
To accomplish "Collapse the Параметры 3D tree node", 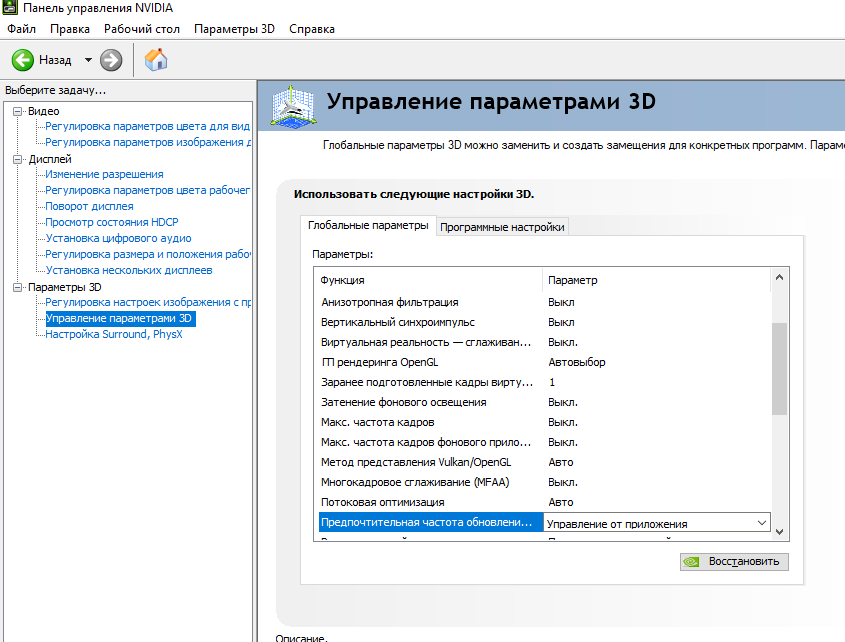I will 18,287.
